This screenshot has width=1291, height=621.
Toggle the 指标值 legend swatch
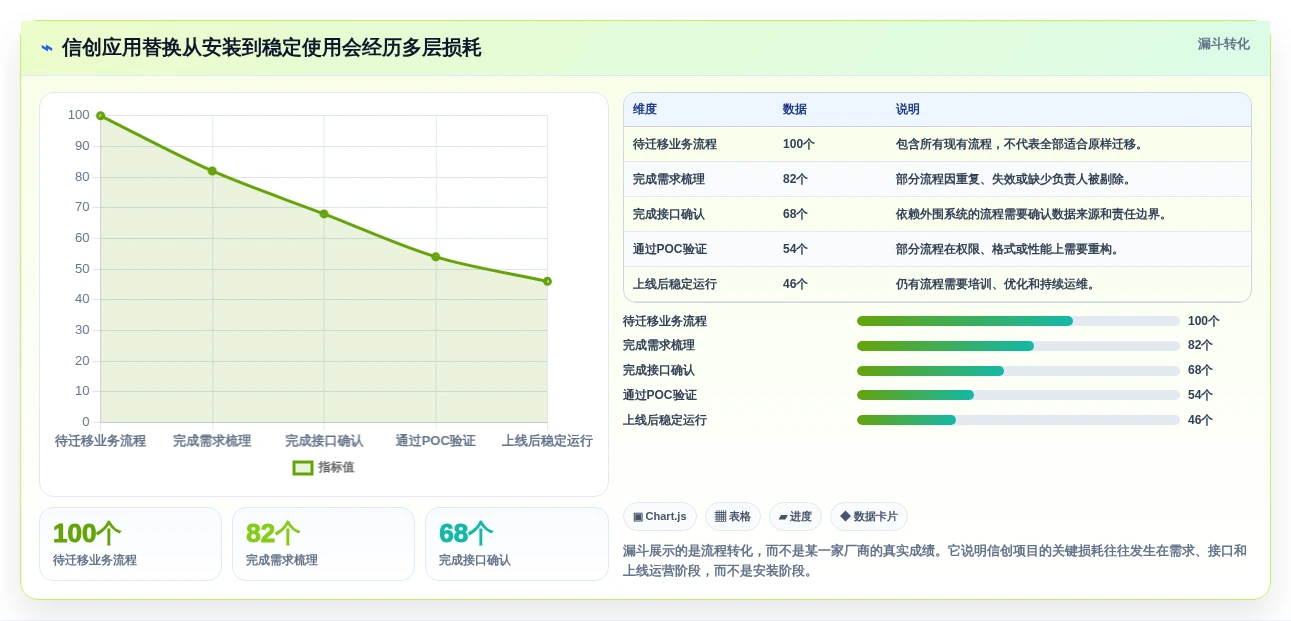click(x=303, y=468)
